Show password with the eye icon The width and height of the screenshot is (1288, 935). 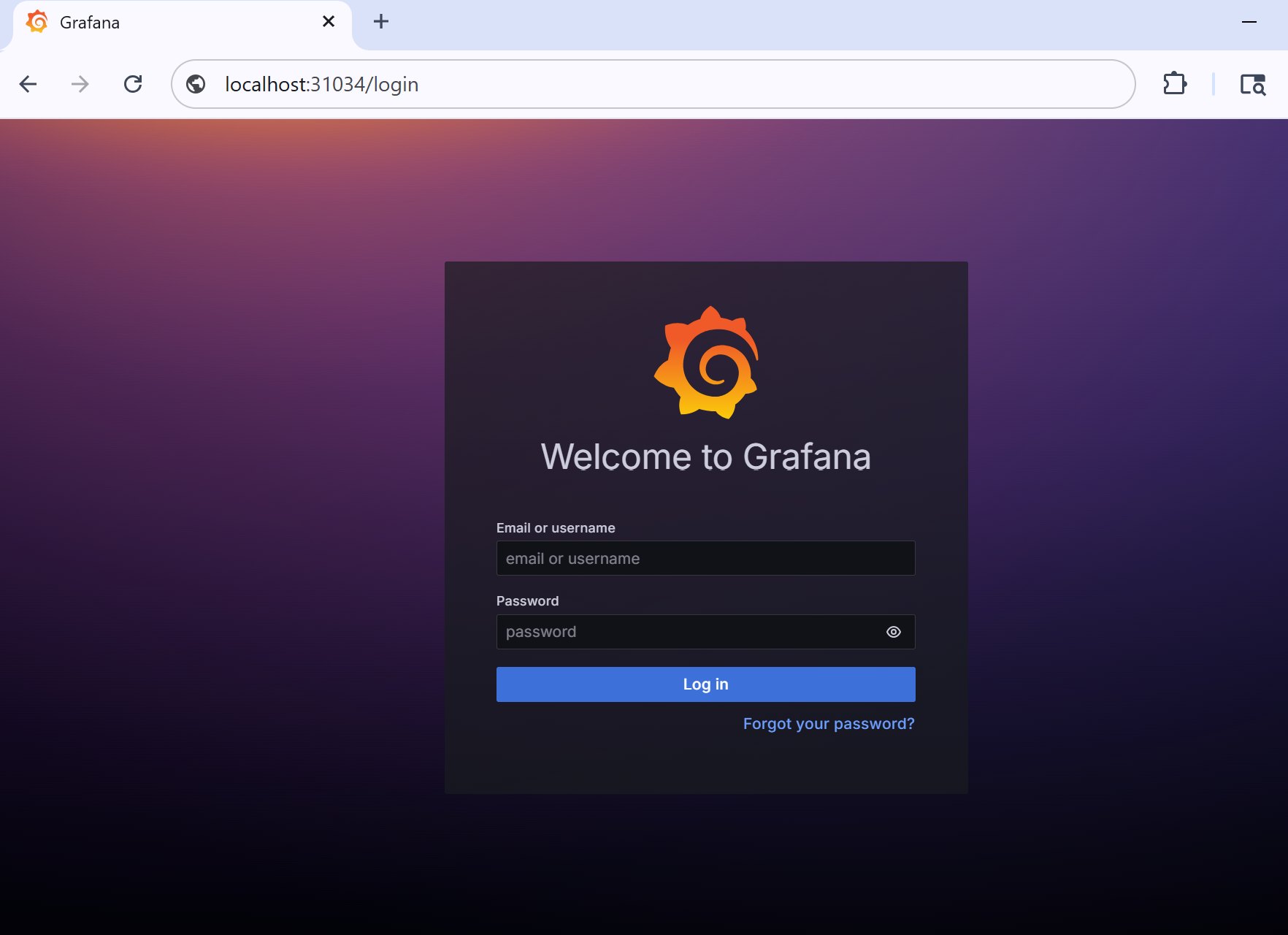click(894, 632)
